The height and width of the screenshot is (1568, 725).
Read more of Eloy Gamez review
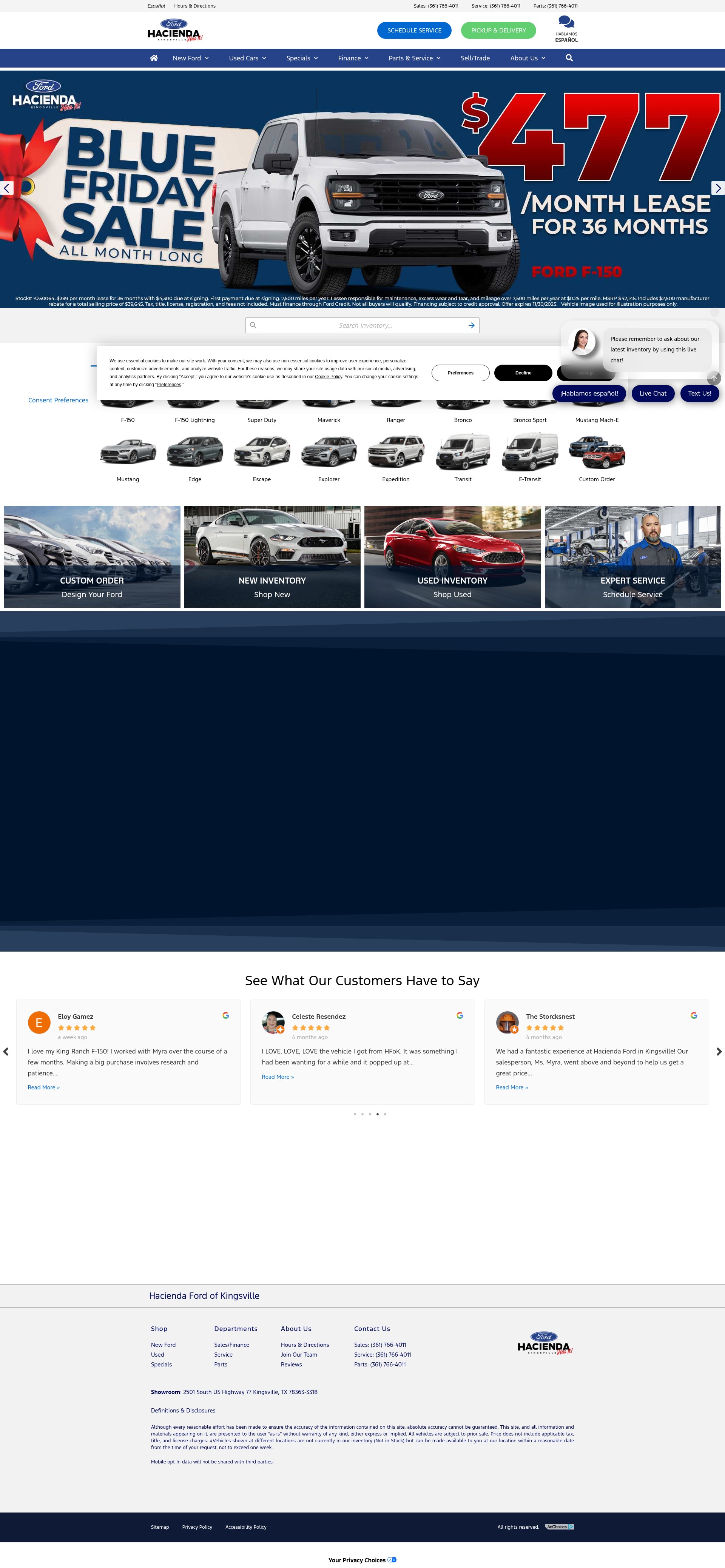tap(44, 1087)
